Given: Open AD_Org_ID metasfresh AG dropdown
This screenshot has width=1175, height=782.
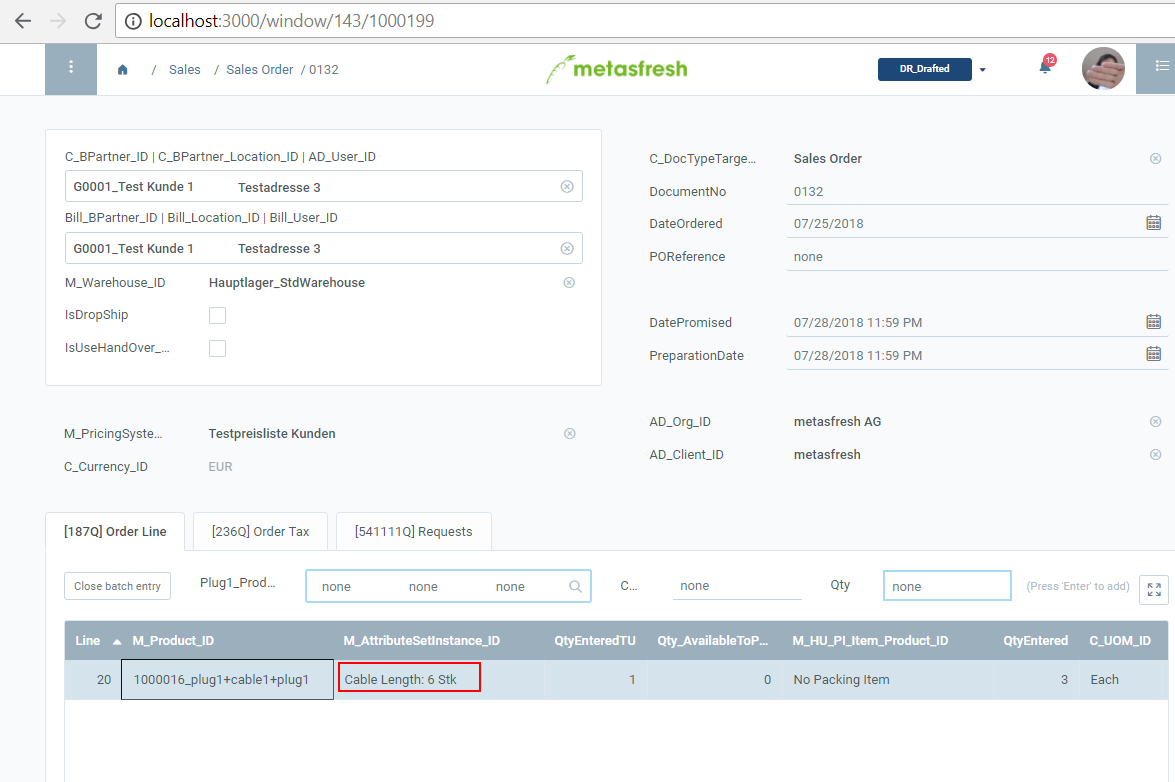Looking at the screenshot, I should click(837, 422).
